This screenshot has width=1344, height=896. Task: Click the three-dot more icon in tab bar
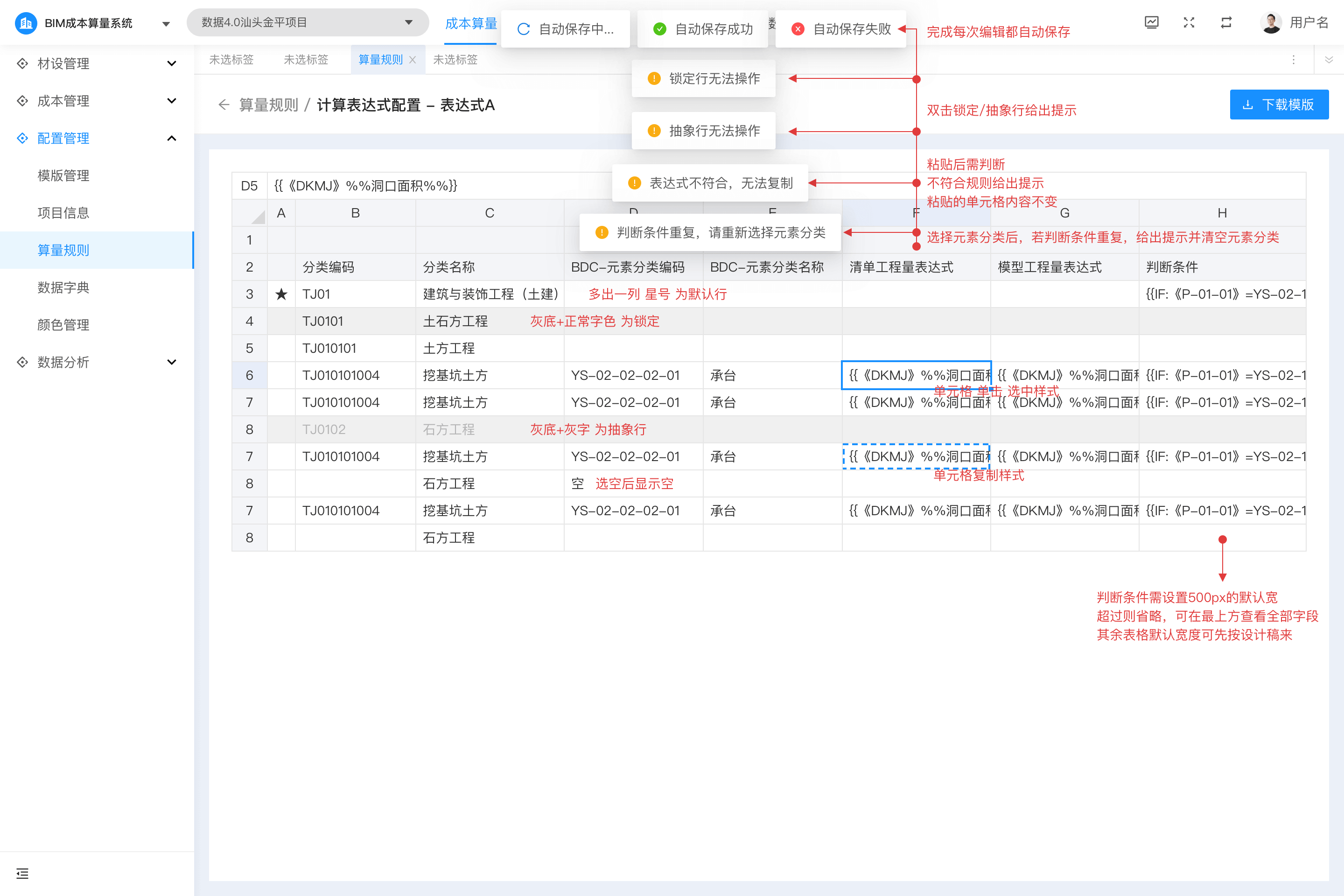1294,59
